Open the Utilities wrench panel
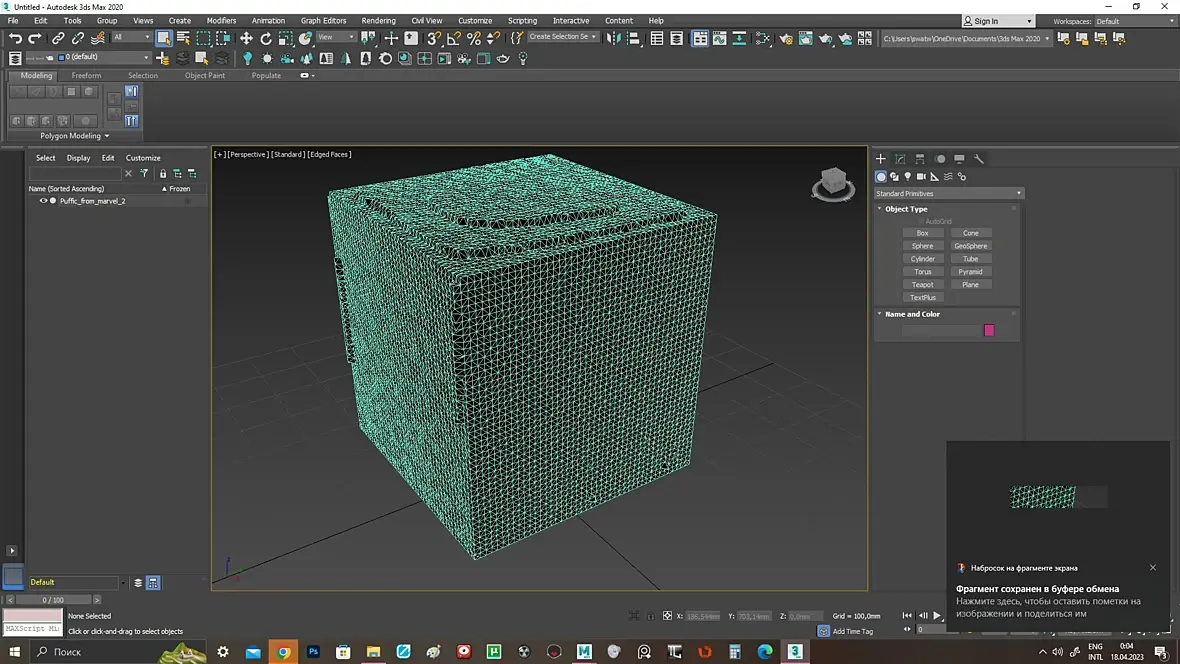This screenshot has width=1180, height=664. [x=979, y=159]
